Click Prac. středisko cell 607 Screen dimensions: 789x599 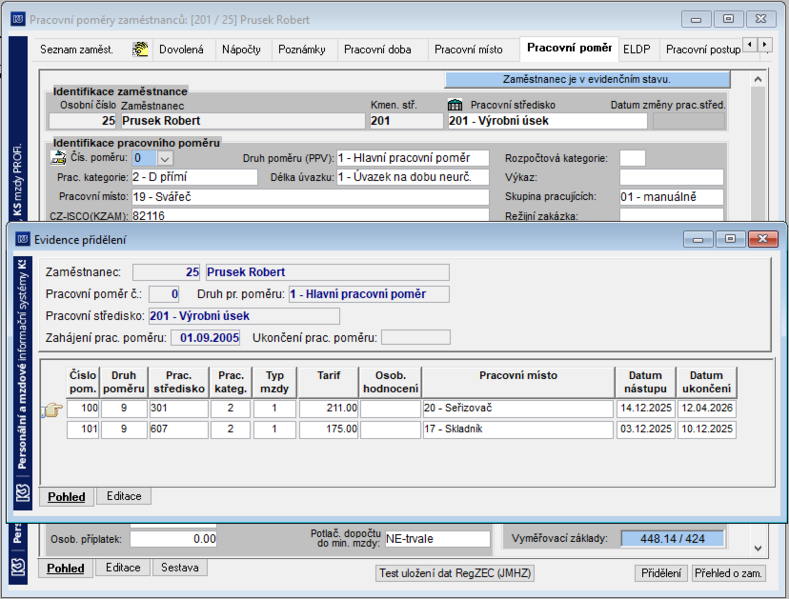click(x=179, y=429)
